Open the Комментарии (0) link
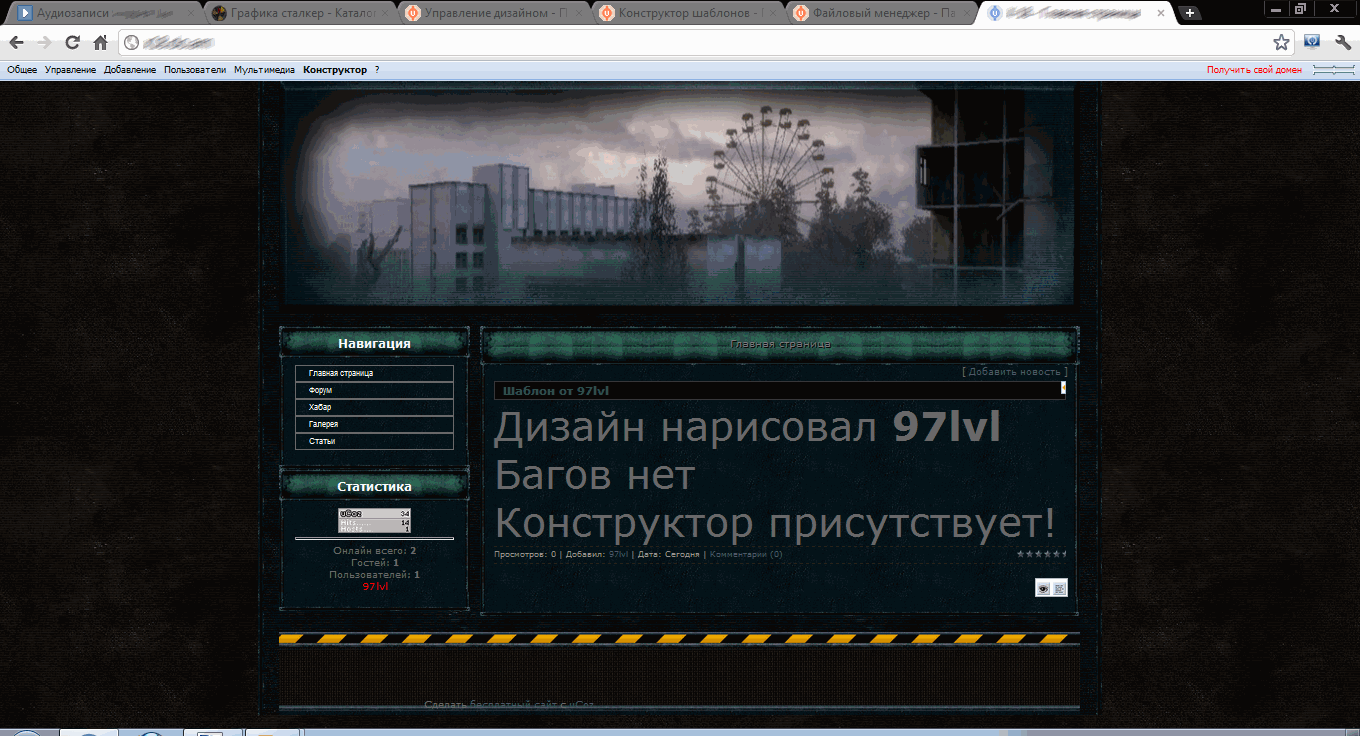1360x736 pixels. (x=746, y=554)
